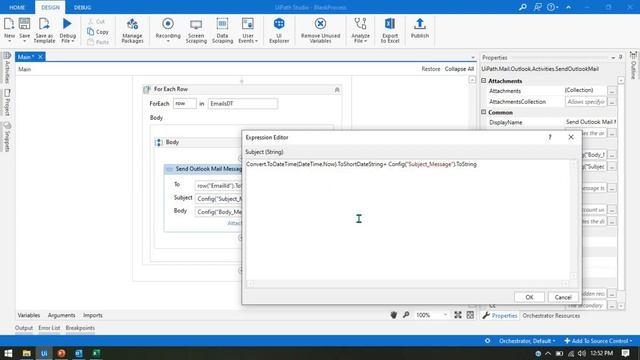Collapse the For Each Row activity

point(337,89)
